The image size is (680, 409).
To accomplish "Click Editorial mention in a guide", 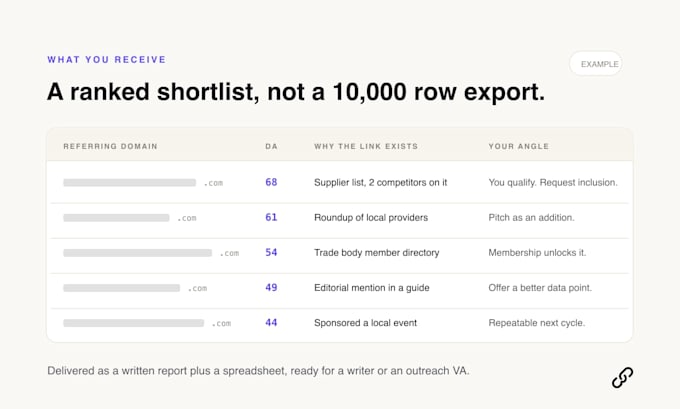I will 372,288.
